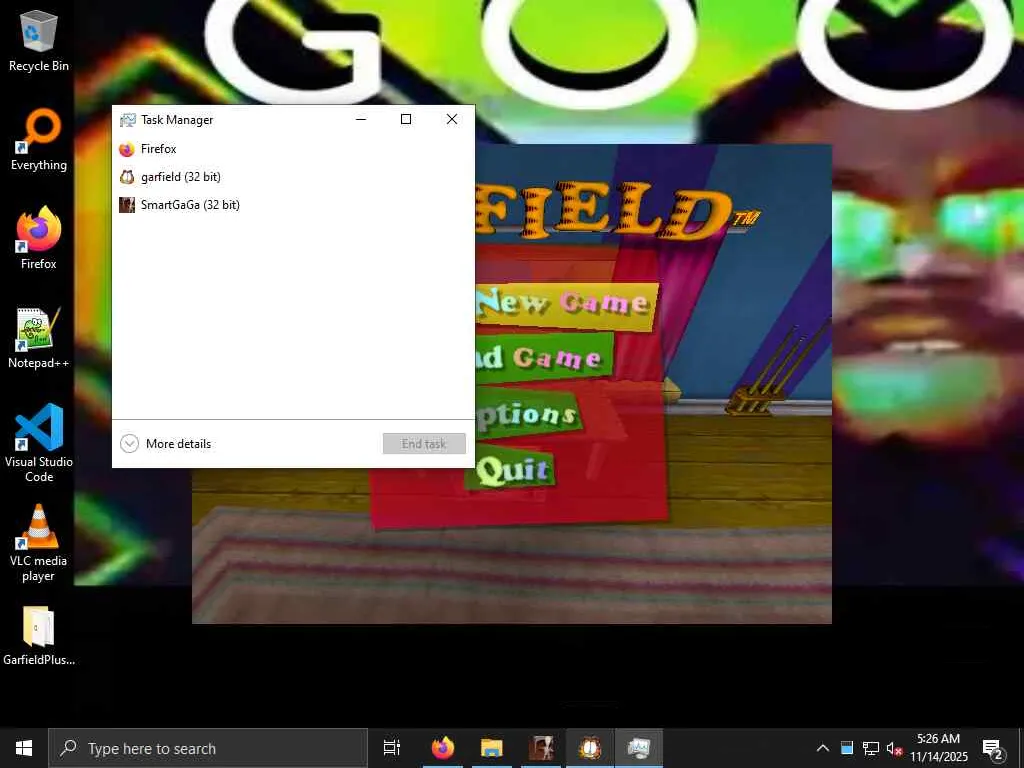
Task: Select the Everything desktop shortcut
Action: click(39, 140)
